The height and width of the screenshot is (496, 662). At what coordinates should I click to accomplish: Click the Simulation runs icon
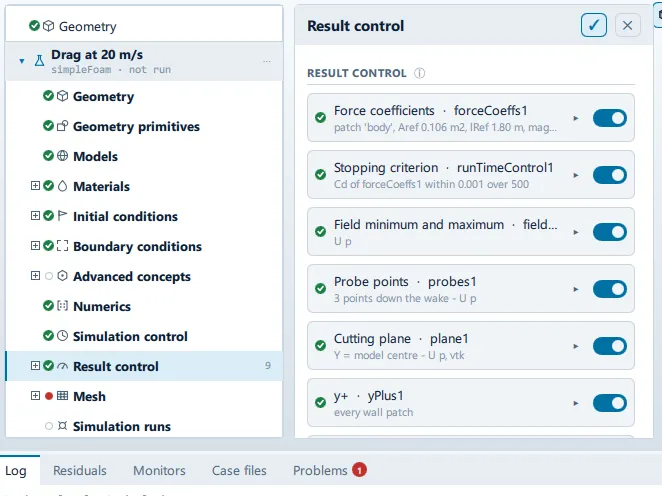click(62, 426)
